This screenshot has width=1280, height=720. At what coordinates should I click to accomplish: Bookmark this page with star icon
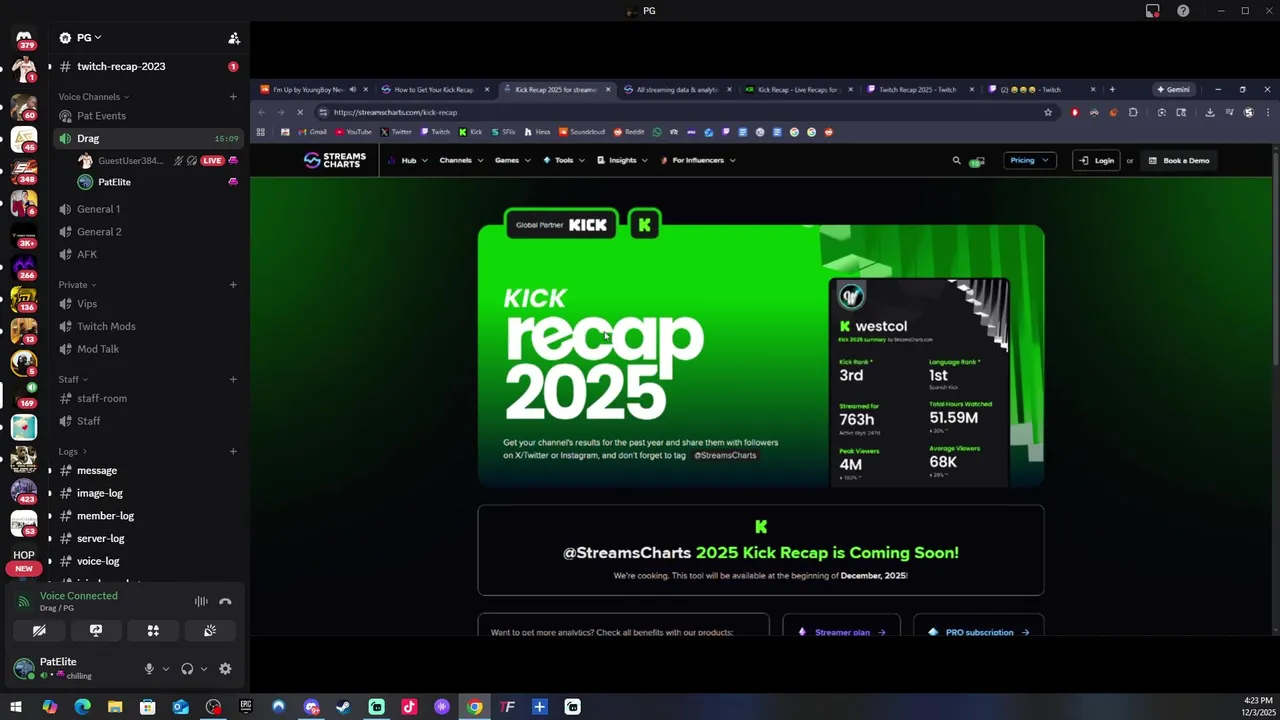pyautogui.click(x=1048, y=112)
